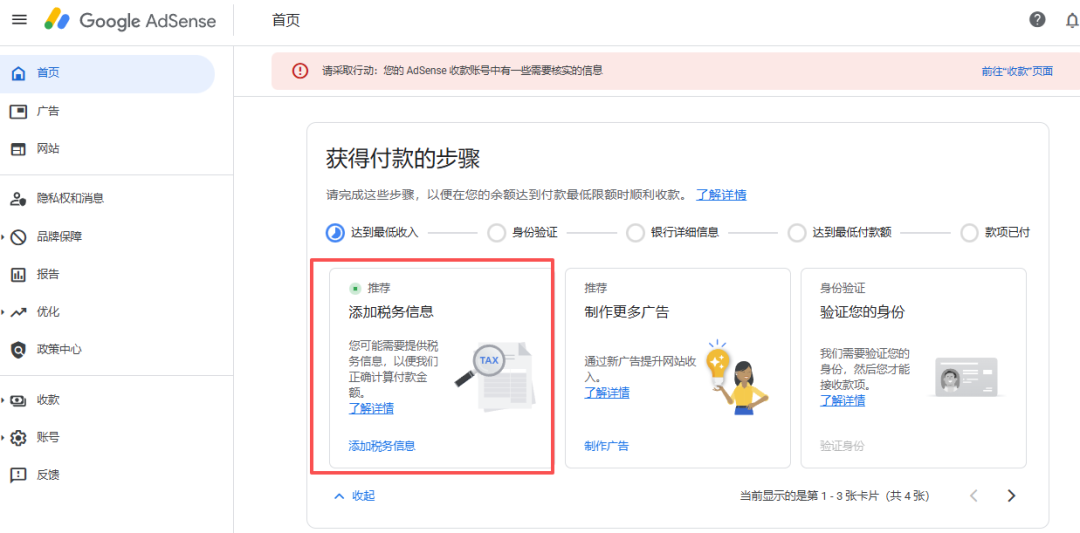Click the red alert warning icon
The width and height of the screenshot is (1080, 533).
click(x=300, y=71)
